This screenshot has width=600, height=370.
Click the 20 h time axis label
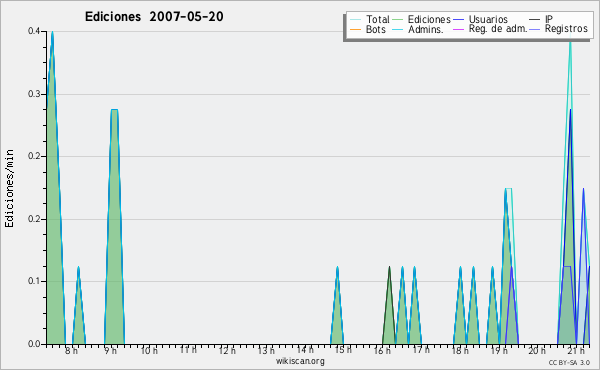[537, 350]
